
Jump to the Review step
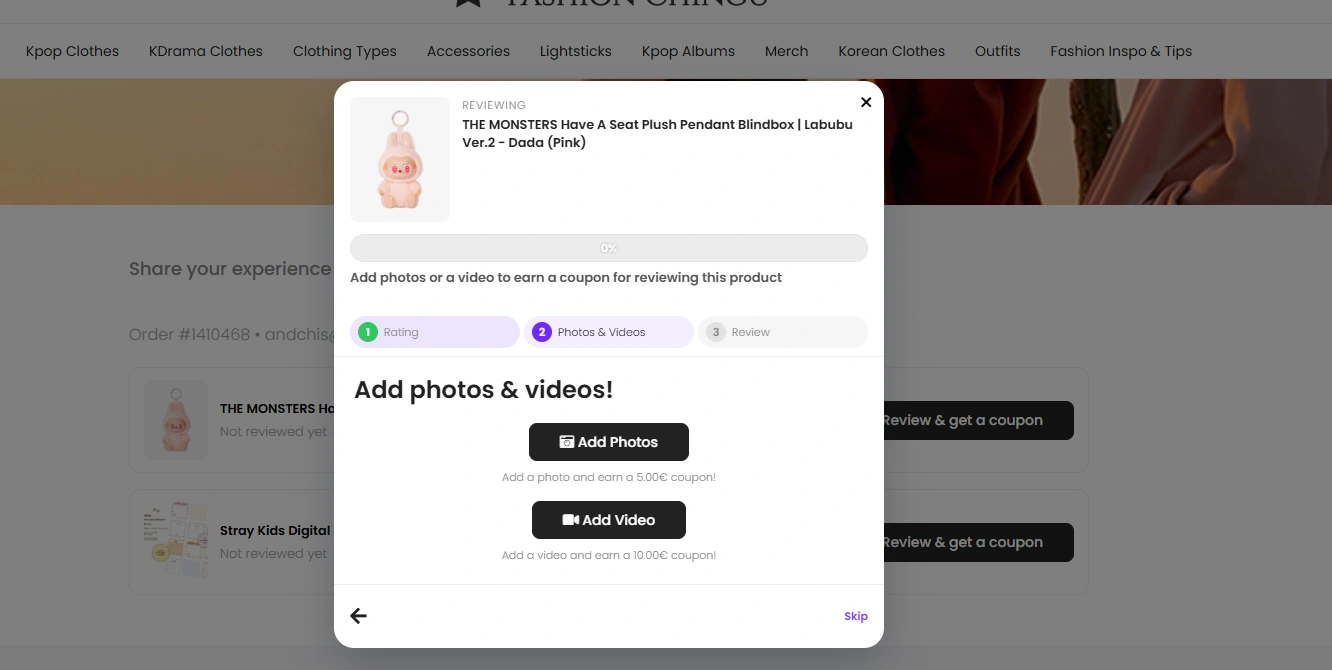point(782,332)
